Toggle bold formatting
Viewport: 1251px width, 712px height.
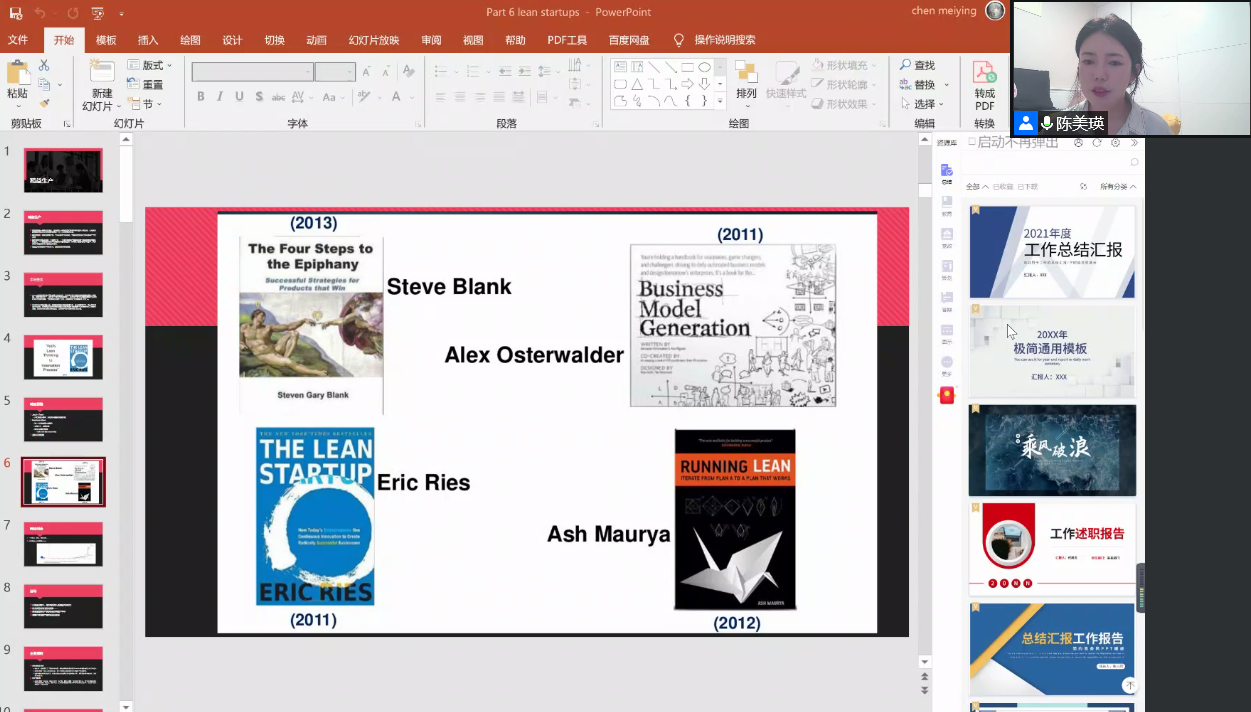pos(201,97)
